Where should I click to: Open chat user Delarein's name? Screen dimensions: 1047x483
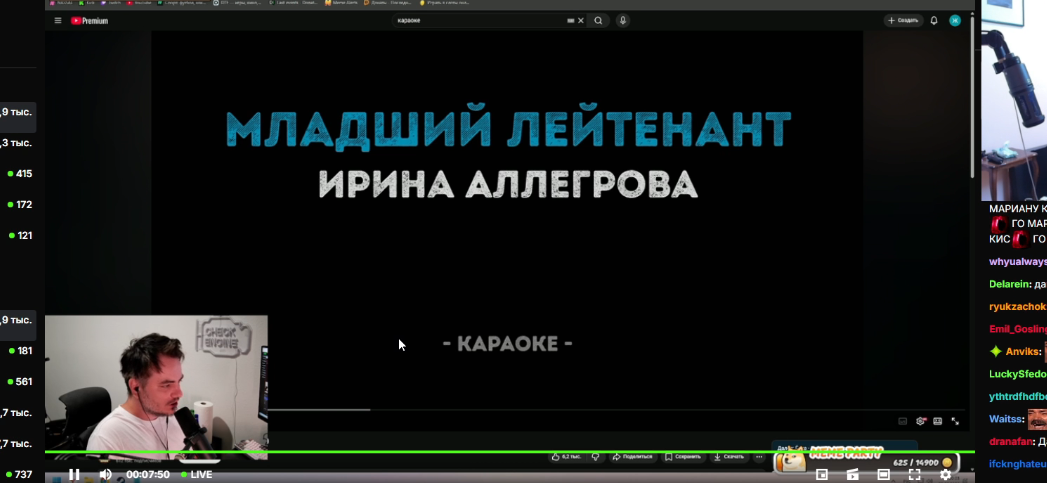pyautogui.click(x=1010, y=284)
